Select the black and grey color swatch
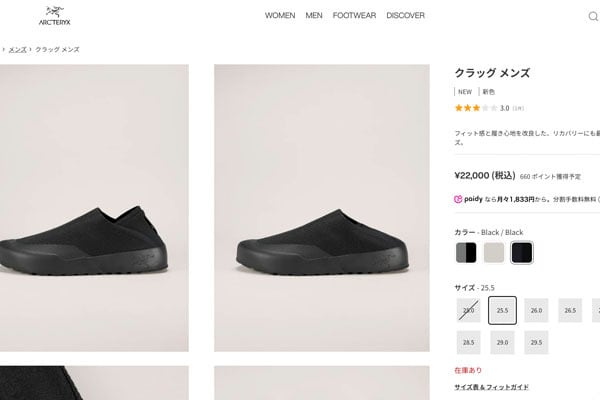This screenshot has height=400, width=600. (466, 253)
